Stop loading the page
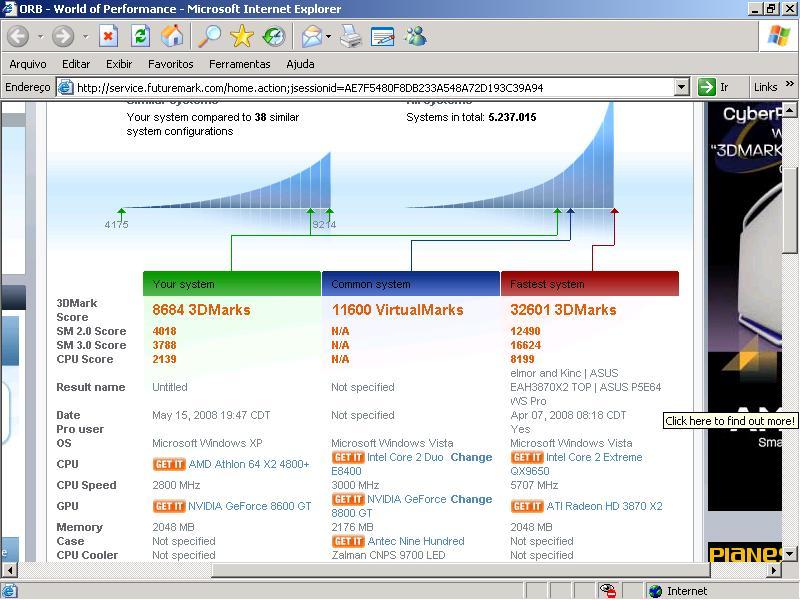 tap(108, 36)
